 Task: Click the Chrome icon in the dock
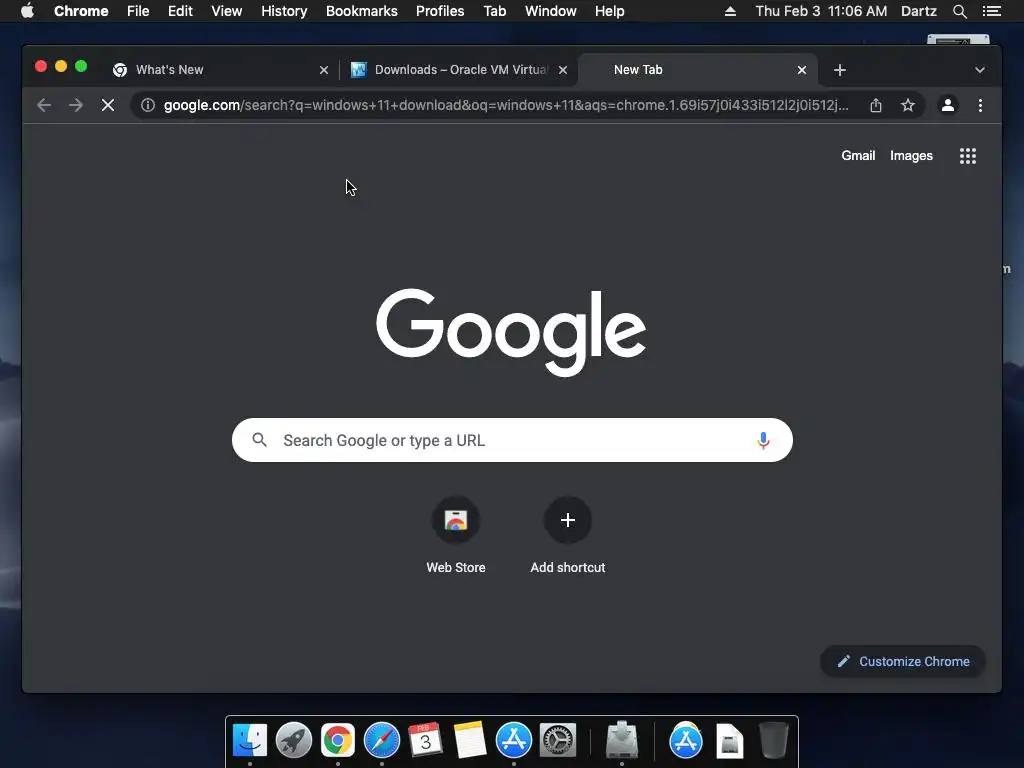tap(338, 741)
